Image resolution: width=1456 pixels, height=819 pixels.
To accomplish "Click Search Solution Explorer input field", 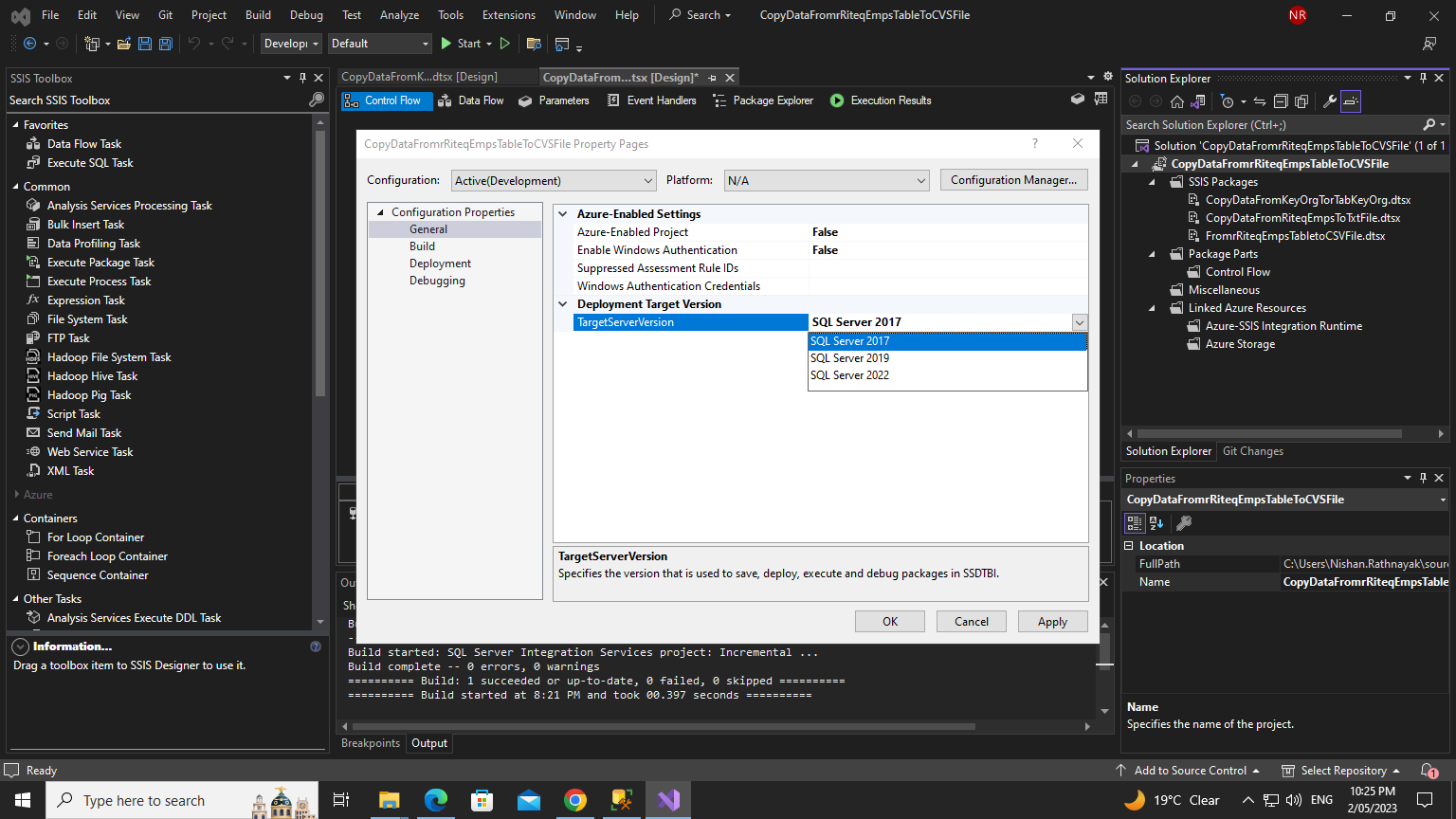I will tap(1271, 125).
